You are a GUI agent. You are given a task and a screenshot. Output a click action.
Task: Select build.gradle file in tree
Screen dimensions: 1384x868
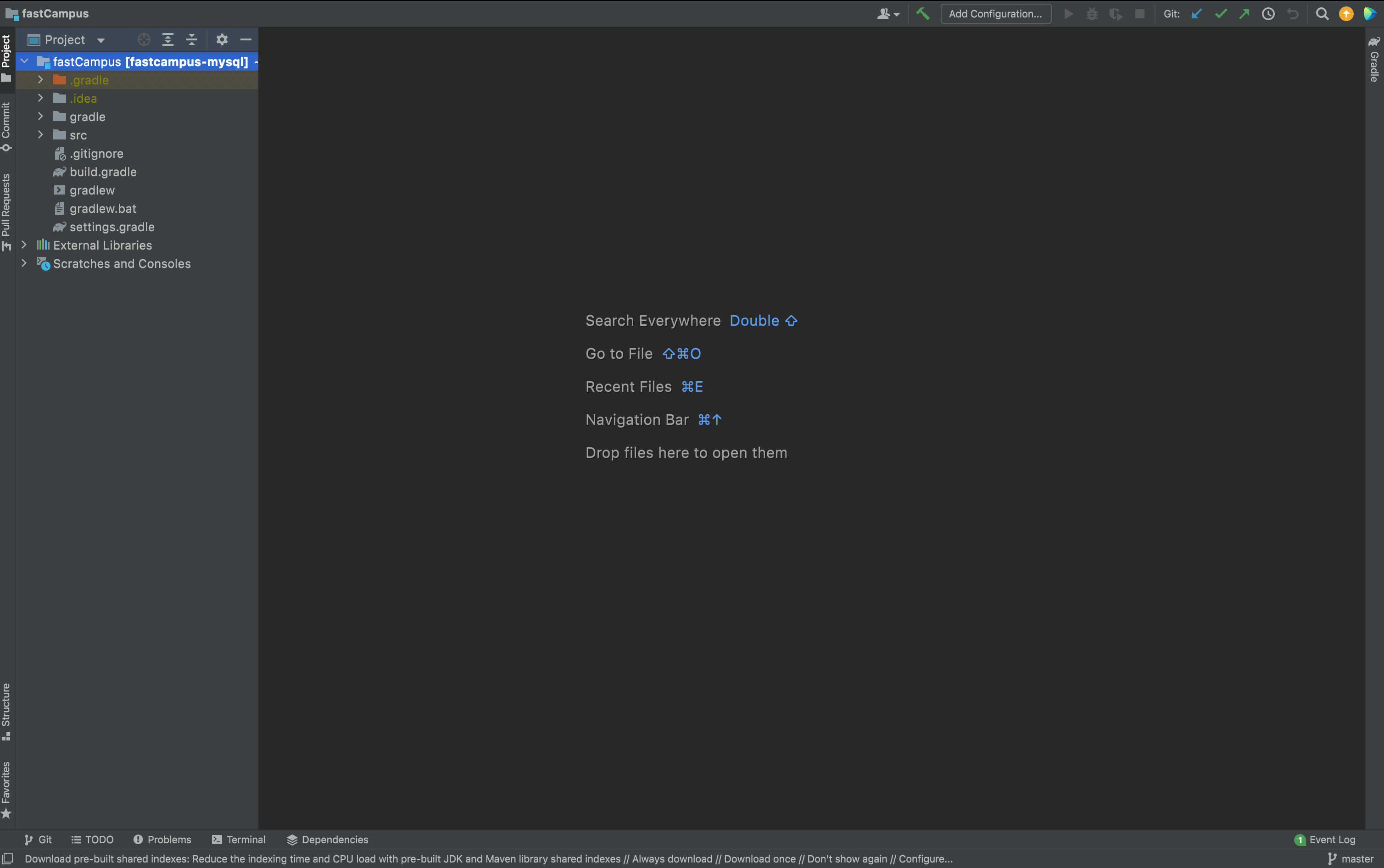103,172
